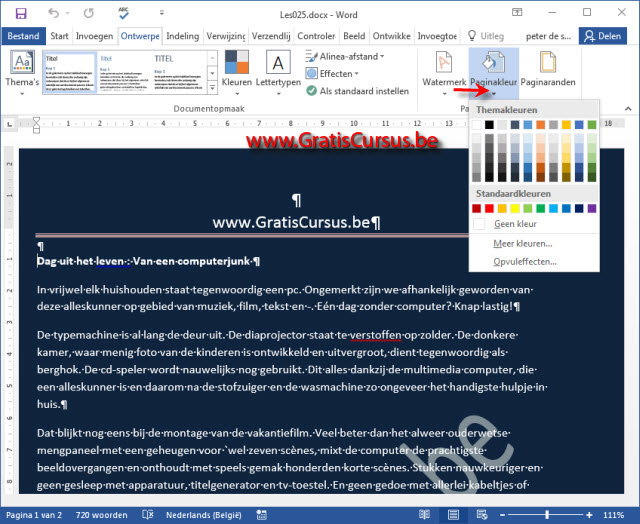640x524 pixels.
Task: Switch to the Verwijzingen tab
Action: (x=226, y=36)
